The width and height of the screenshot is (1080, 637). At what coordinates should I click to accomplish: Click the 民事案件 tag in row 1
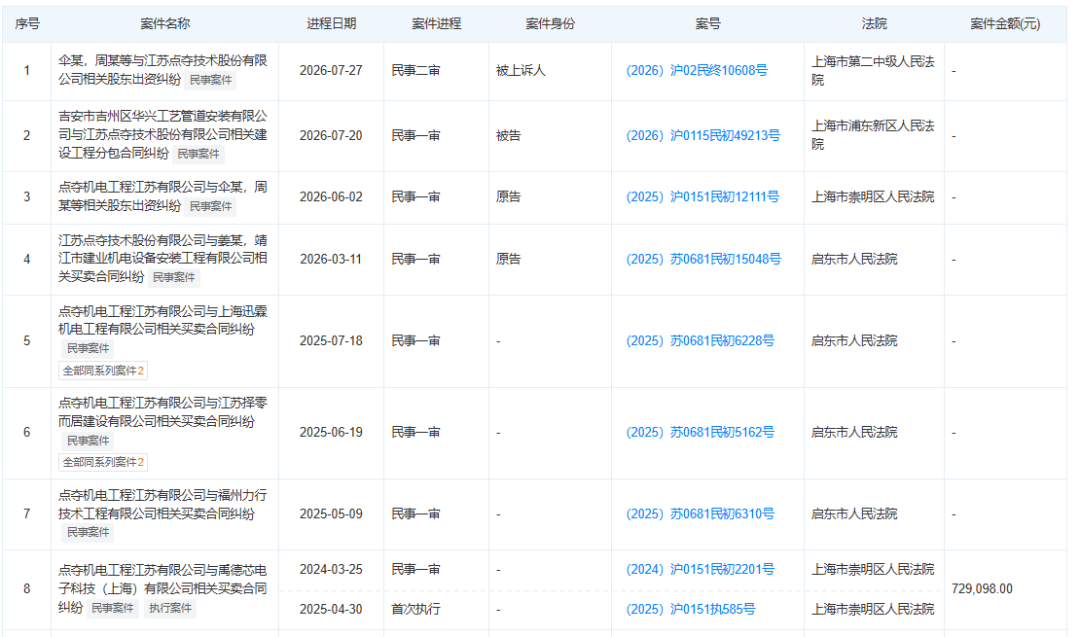pos(211,80)
